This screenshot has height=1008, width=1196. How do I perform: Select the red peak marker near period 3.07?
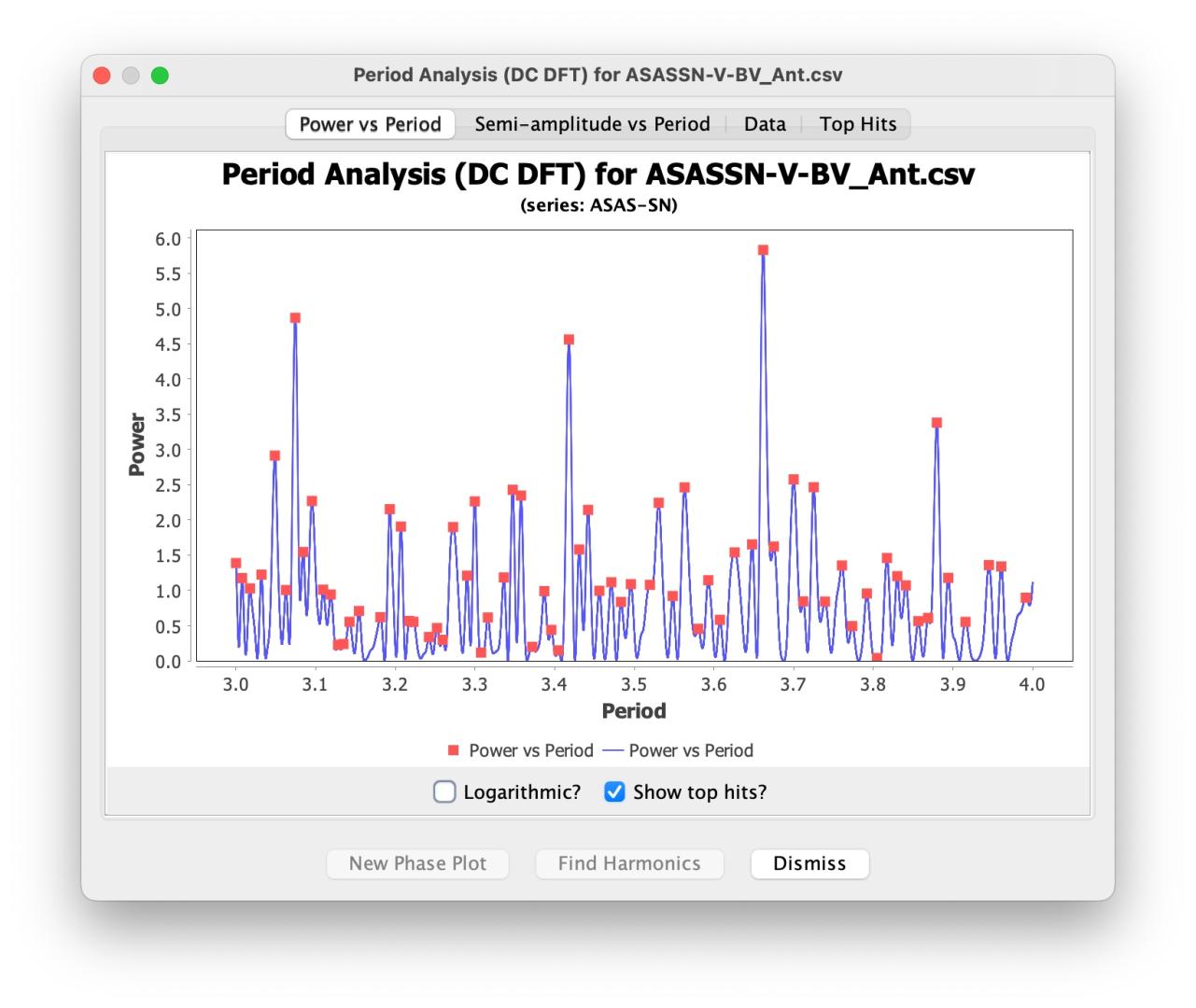tap(295, 318)
